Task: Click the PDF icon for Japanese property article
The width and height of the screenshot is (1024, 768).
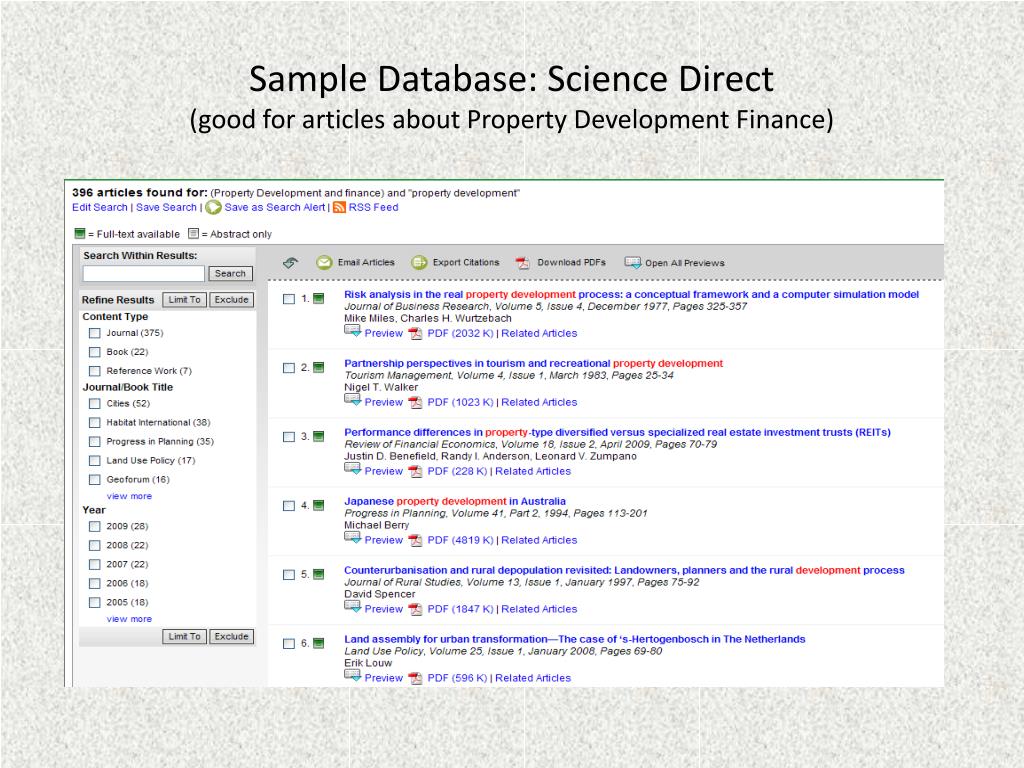Action: pos(415,541)
